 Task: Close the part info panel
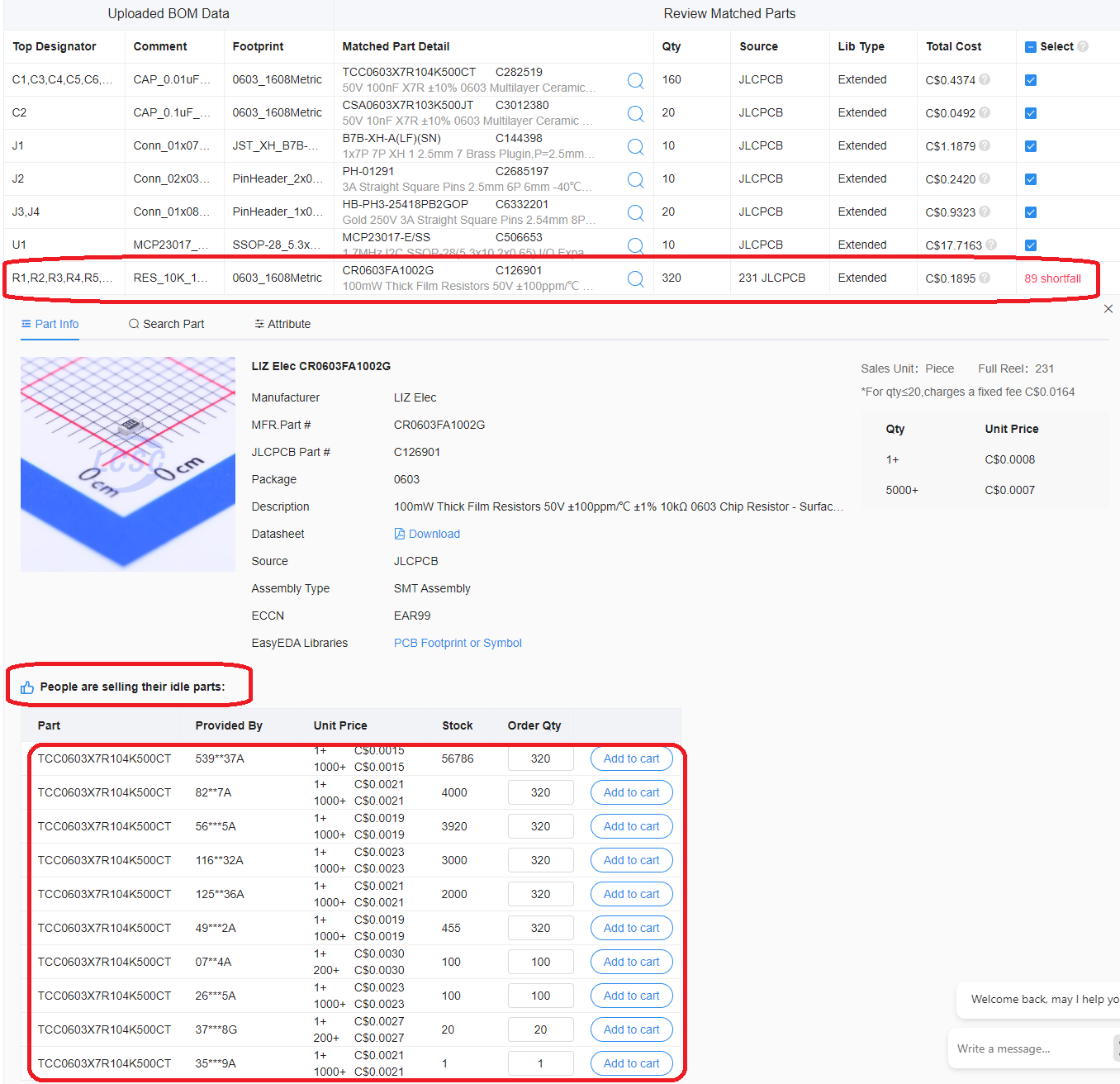(x=1108, y=309)
